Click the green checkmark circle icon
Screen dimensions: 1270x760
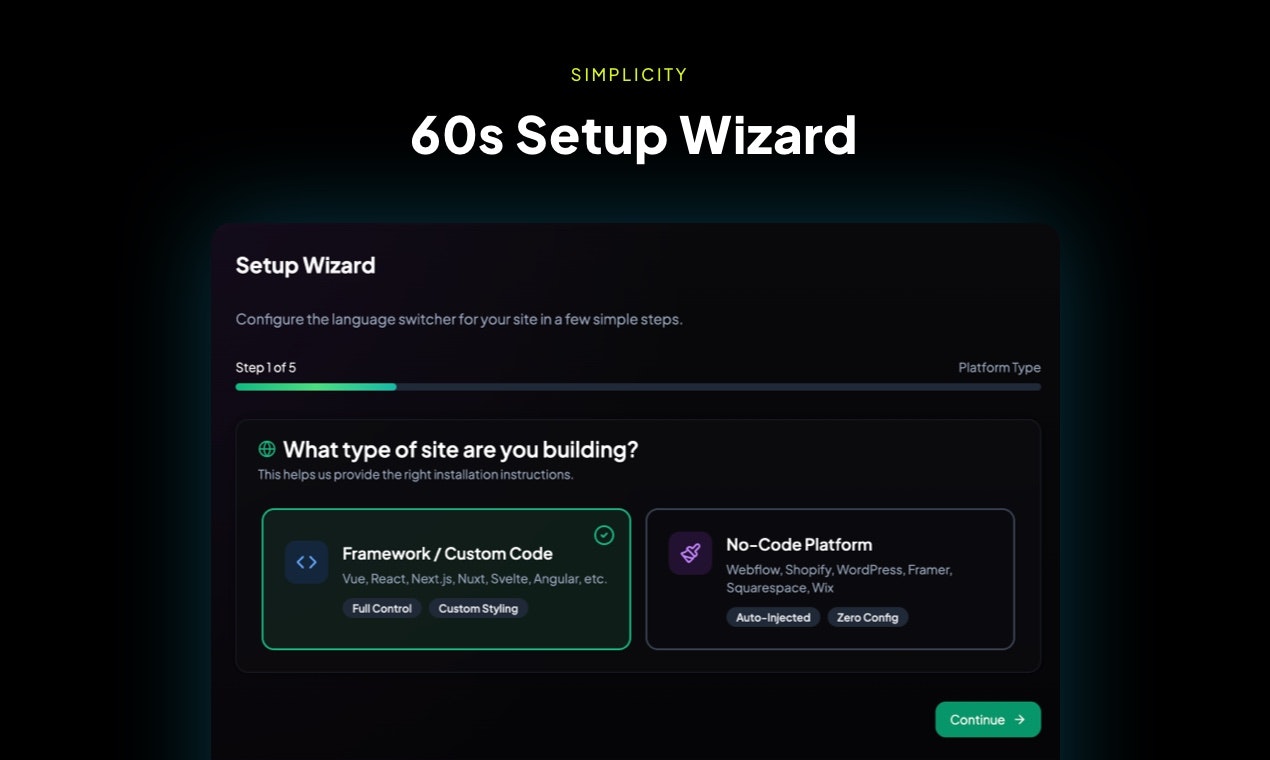pyautogui.click(x=604, y=535)
